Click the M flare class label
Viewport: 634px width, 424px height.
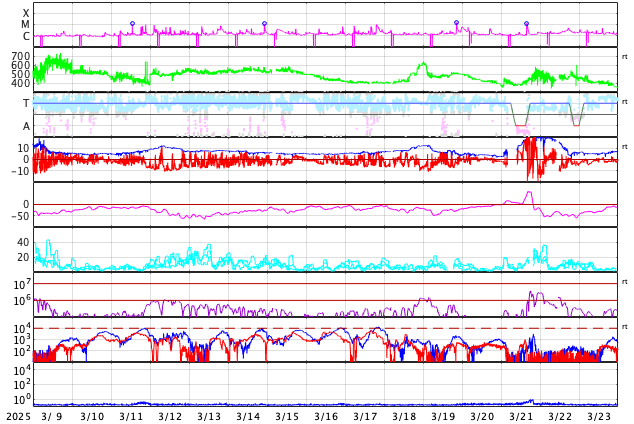coord(26,25)
